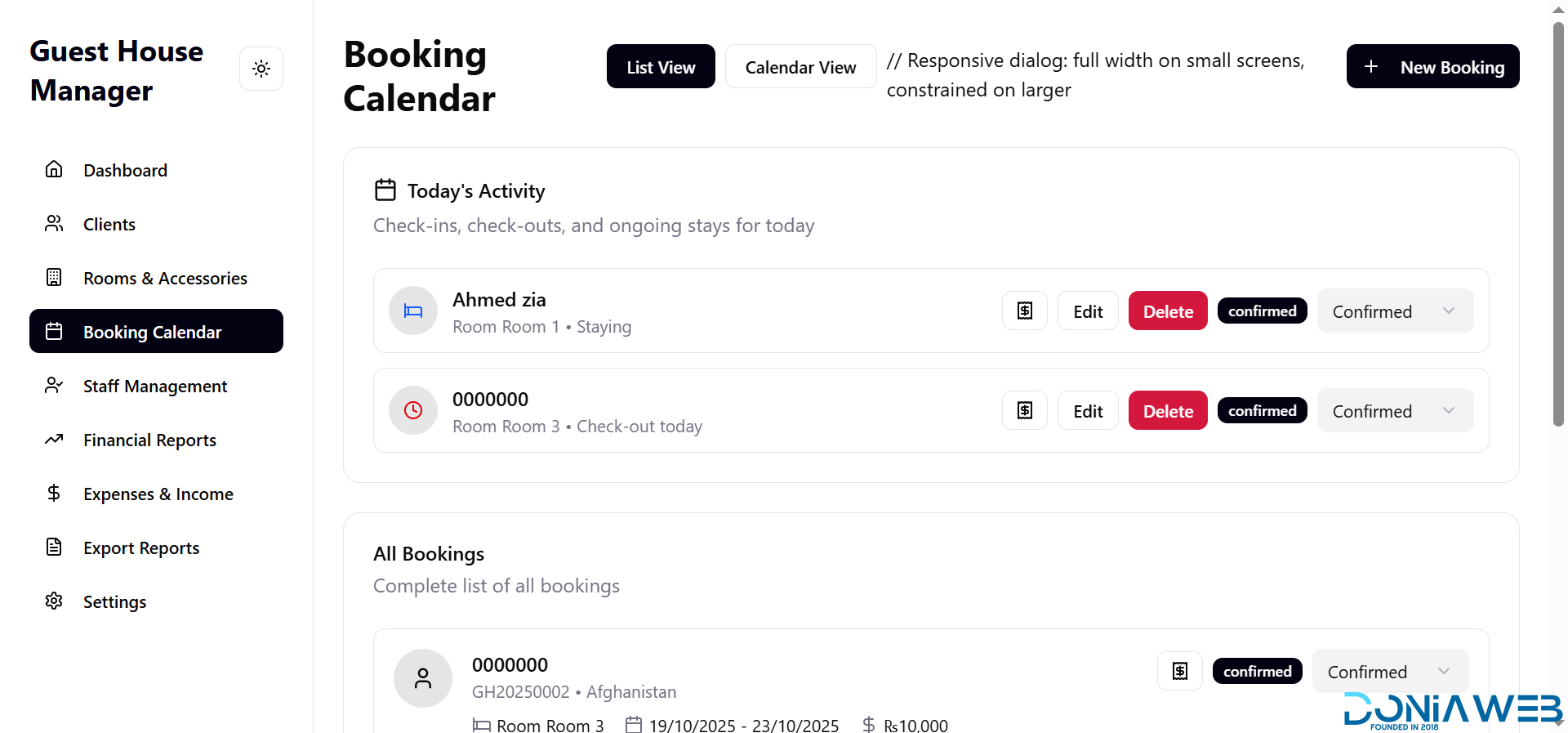
Task: Click the Dashboard home icon in sidebar
Action: point(54,170)
